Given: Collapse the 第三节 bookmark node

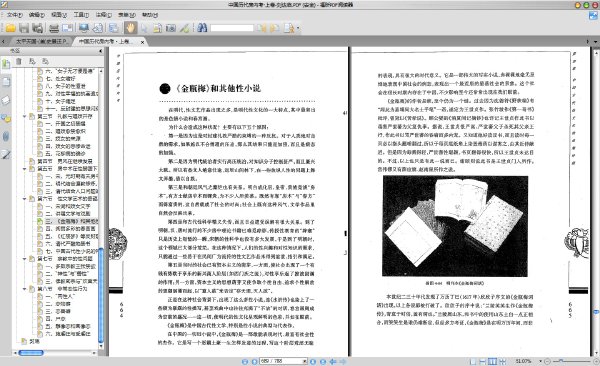Looking at the screenshot, I should click(25, 116).
